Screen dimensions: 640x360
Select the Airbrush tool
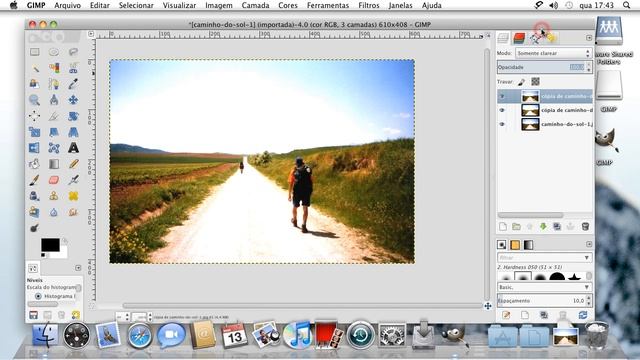[x=73, y=180]
